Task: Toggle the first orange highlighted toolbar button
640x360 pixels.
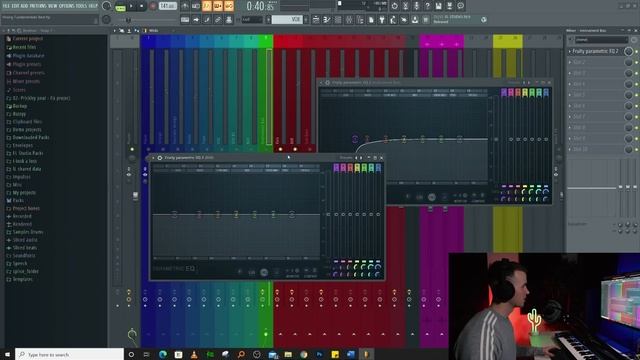Action: (x=207, y=6)
